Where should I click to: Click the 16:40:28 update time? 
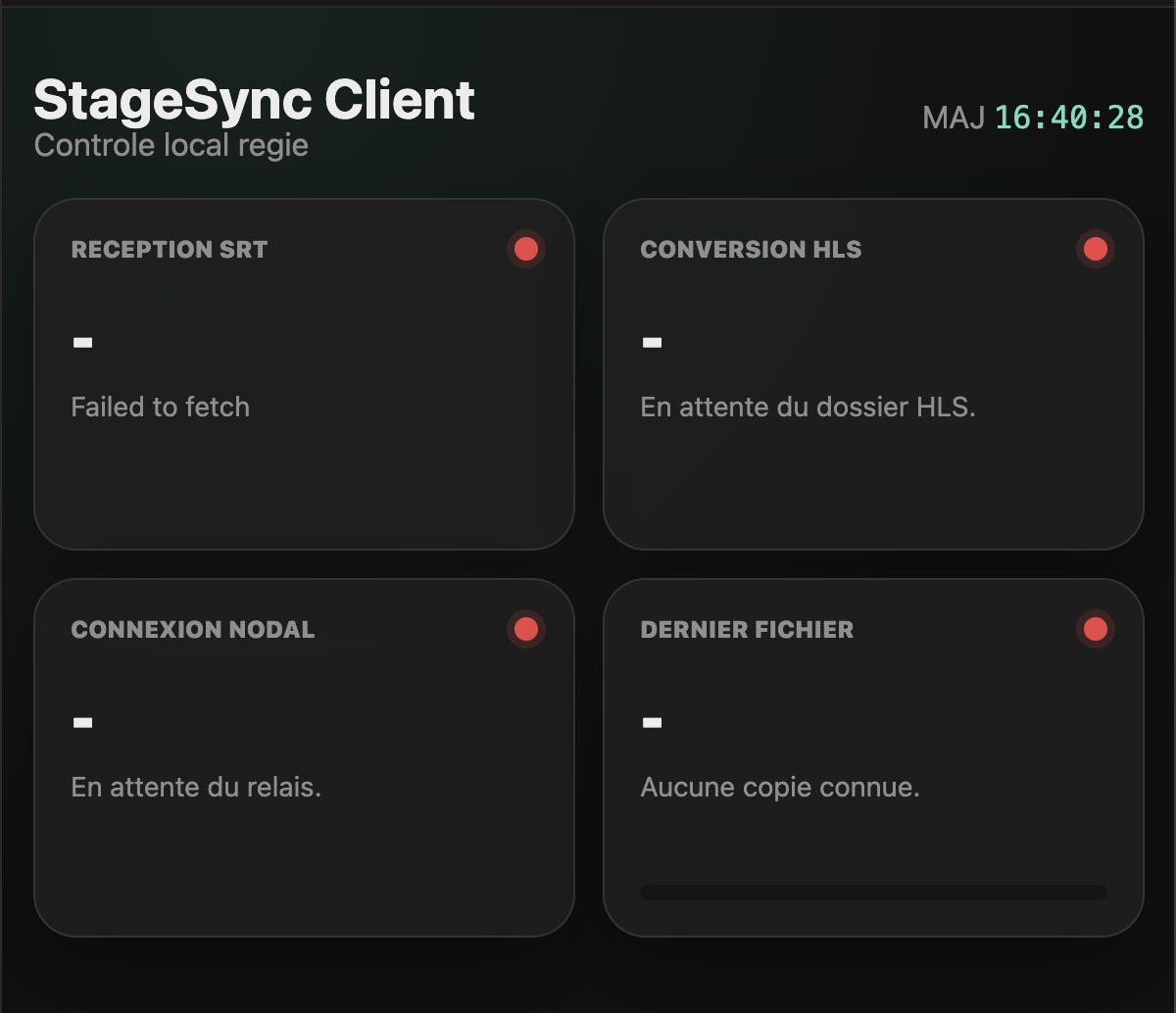tap(1070, 118)
